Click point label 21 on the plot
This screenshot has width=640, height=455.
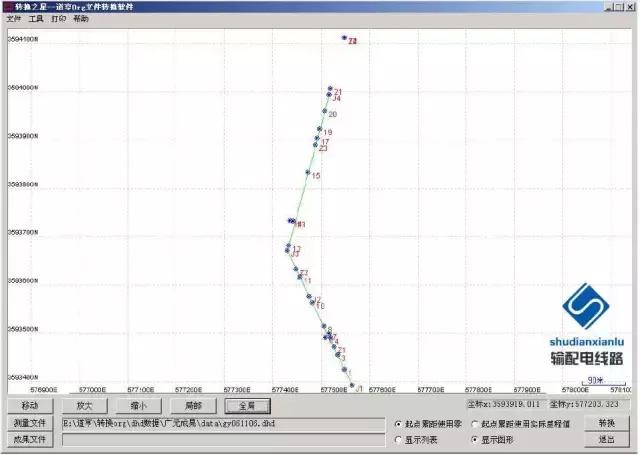[x=338, y=92]
